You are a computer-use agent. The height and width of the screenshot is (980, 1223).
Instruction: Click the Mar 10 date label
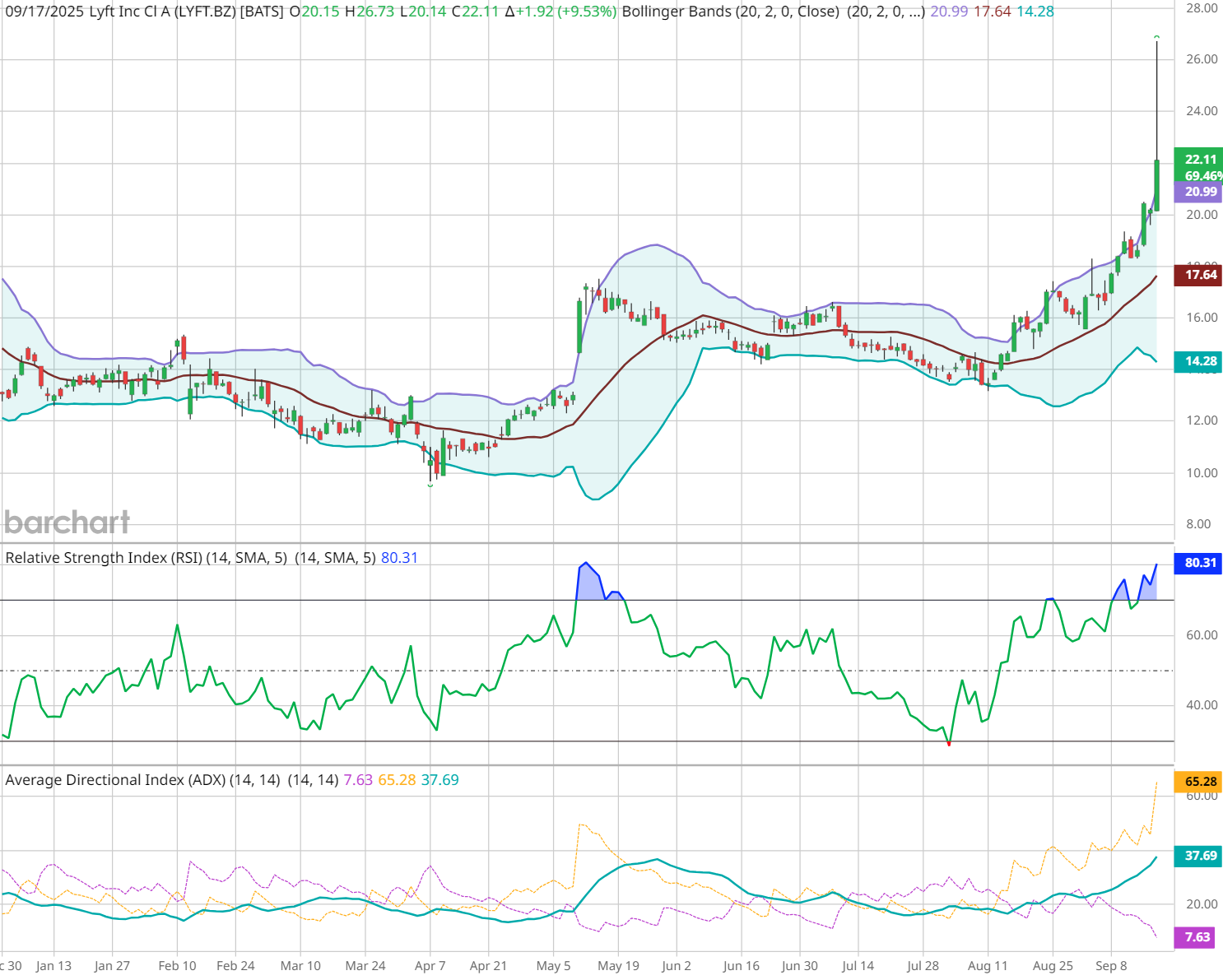[300, 966]
